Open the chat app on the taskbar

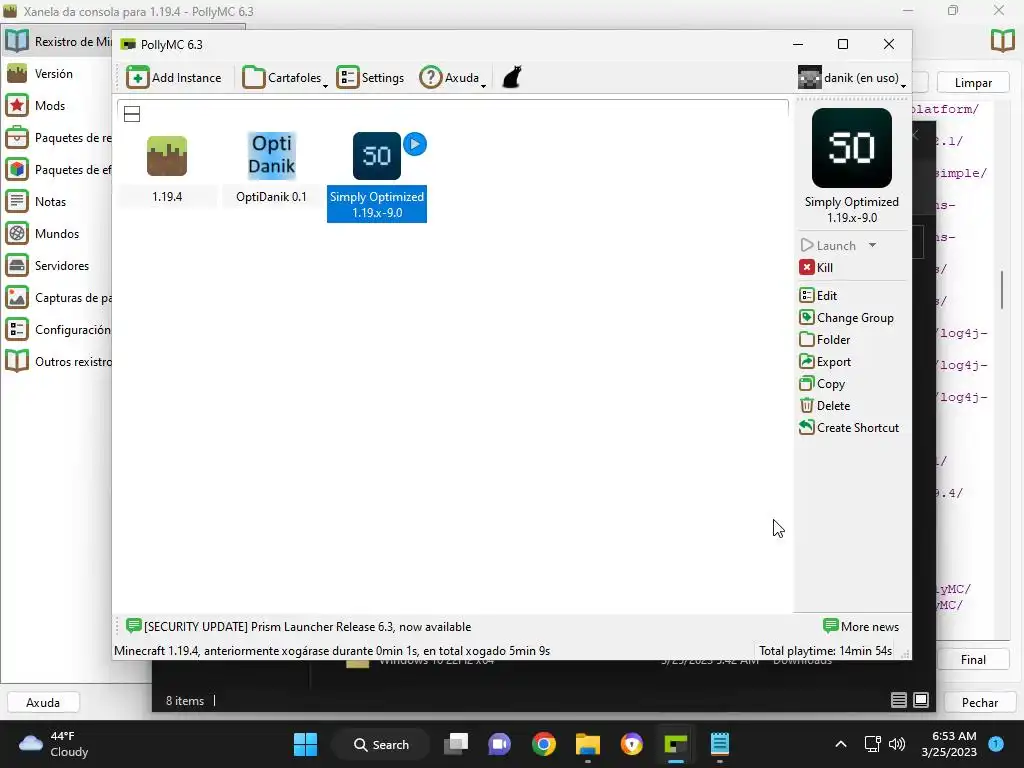[x=500, y=744]
